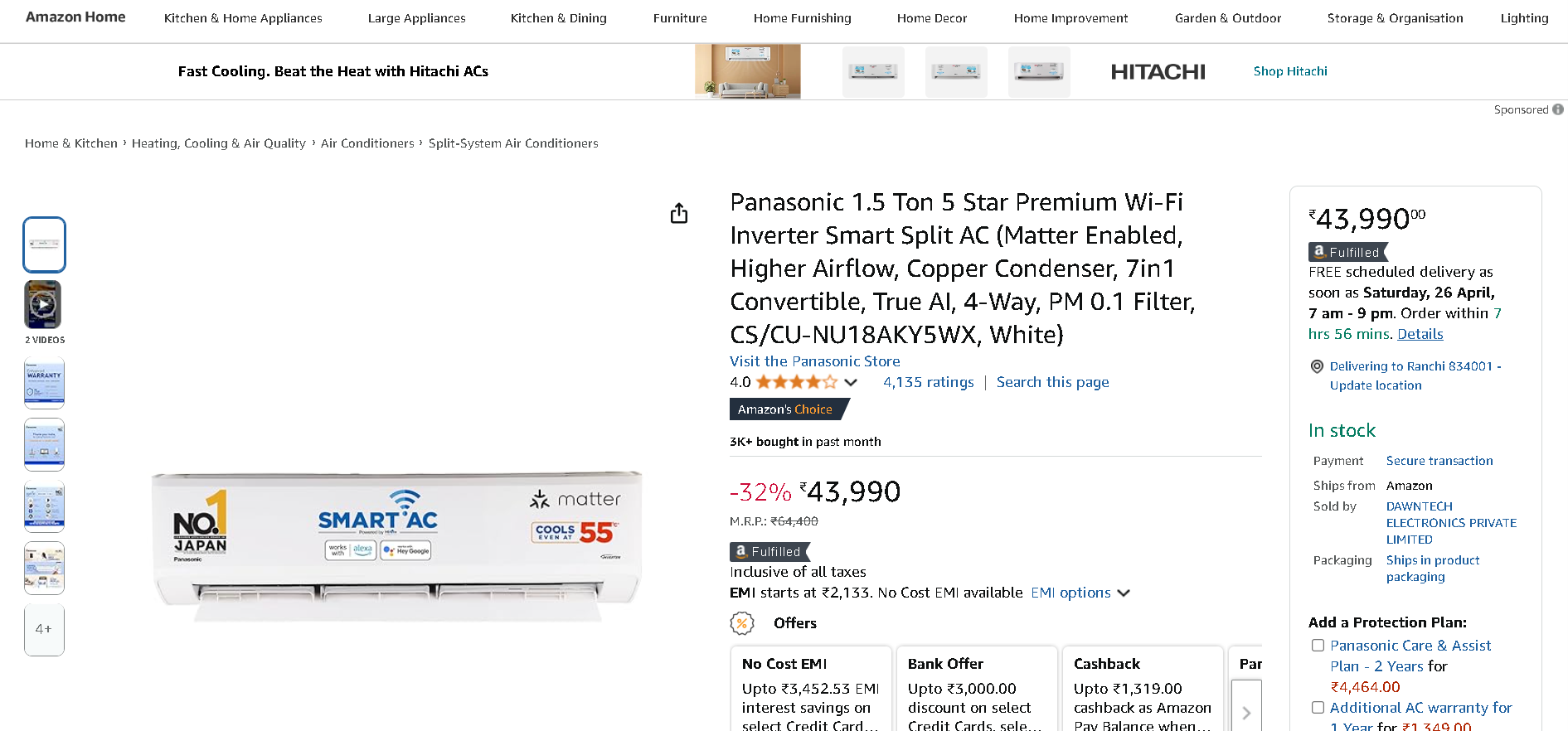This screenshot has width=1568, height=731.
Task: Play the product video thumbnail
Action: pos(43,304)
